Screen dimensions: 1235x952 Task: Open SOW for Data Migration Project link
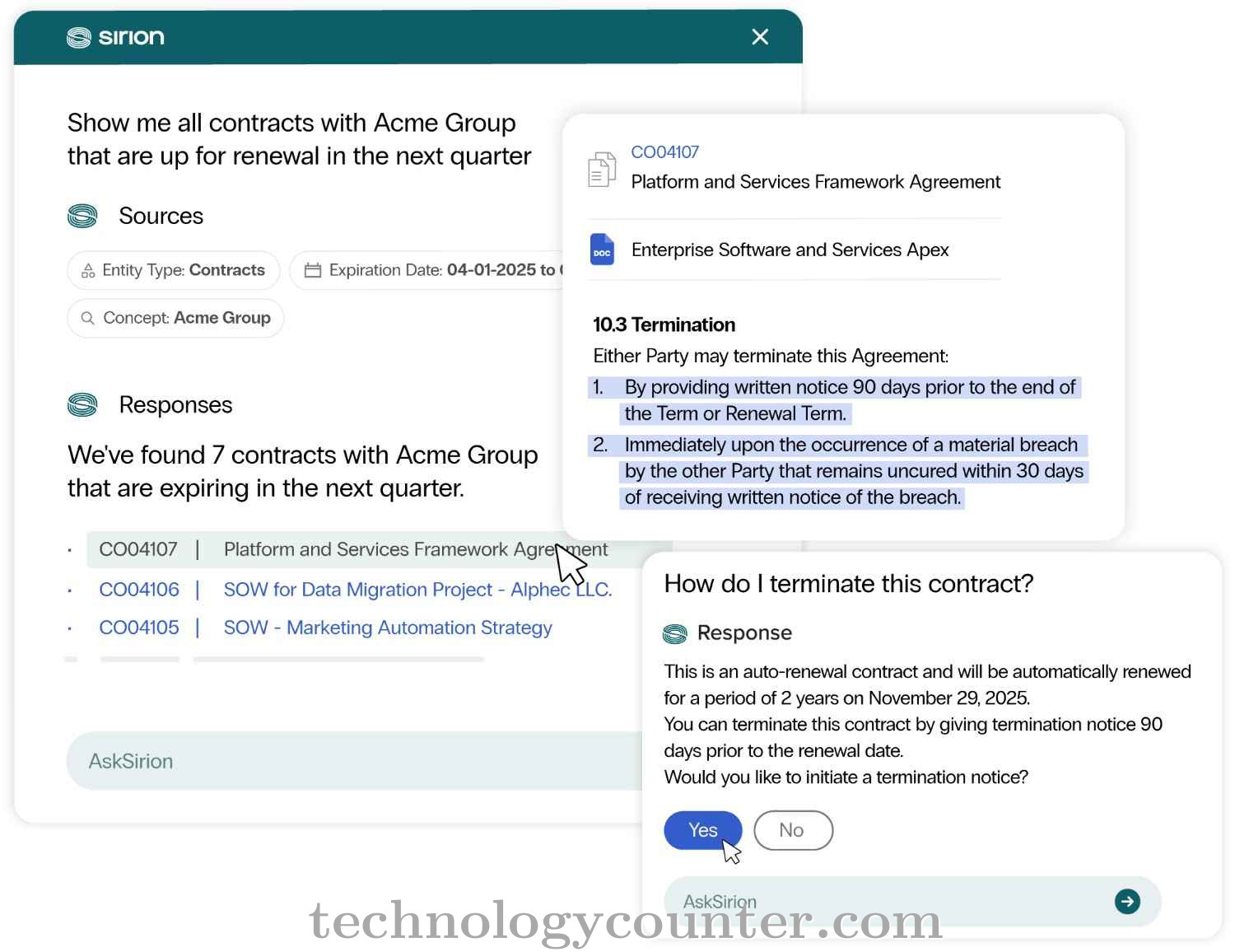click(418, 590)
